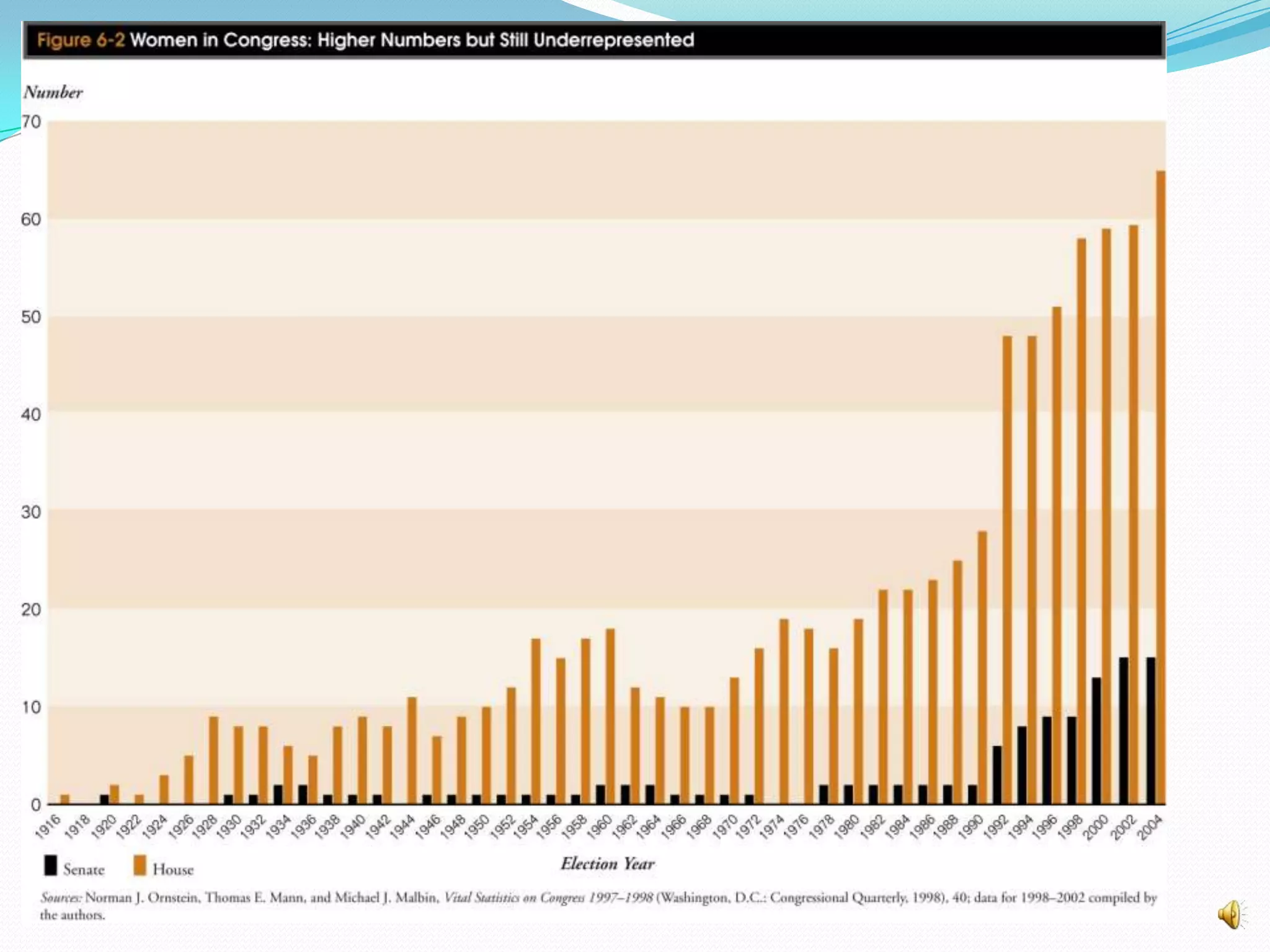
Task: Click the House bar for 1954
Action: [x=536, y=722]
